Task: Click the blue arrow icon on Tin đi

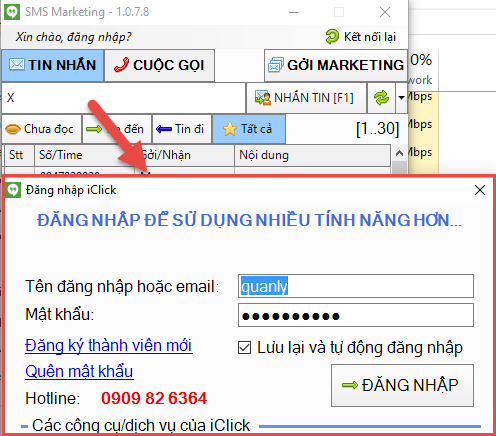Action: [164, 129]
